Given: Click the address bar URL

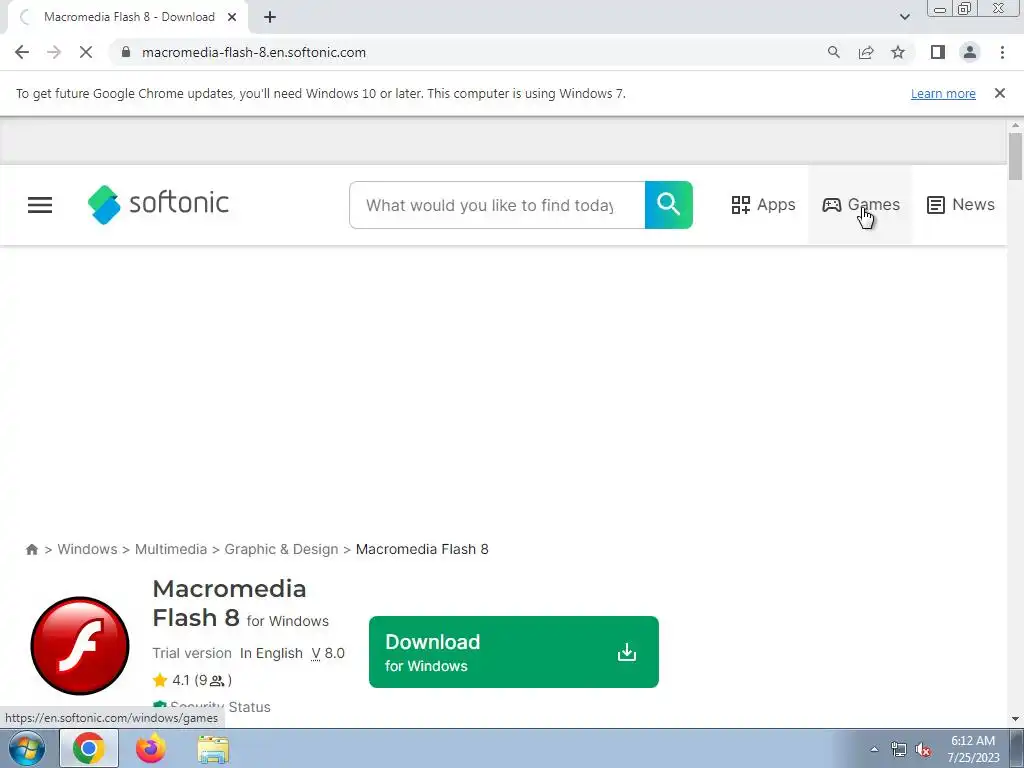Looking at the screenshot, I should 254,52.
